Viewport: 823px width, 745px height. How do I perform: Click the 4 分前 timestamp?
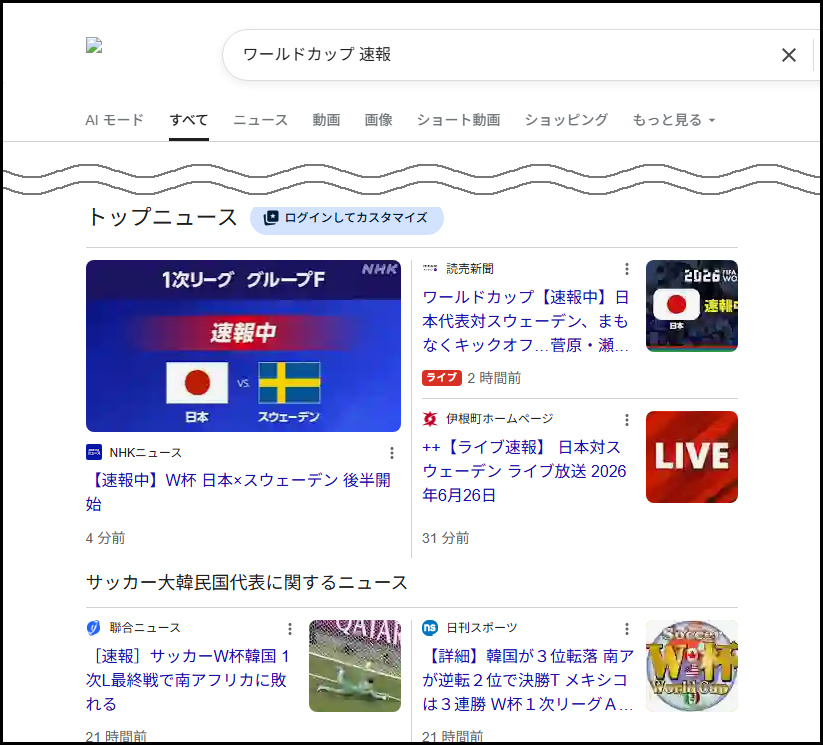pyautogui.click(x=105, y=538)
